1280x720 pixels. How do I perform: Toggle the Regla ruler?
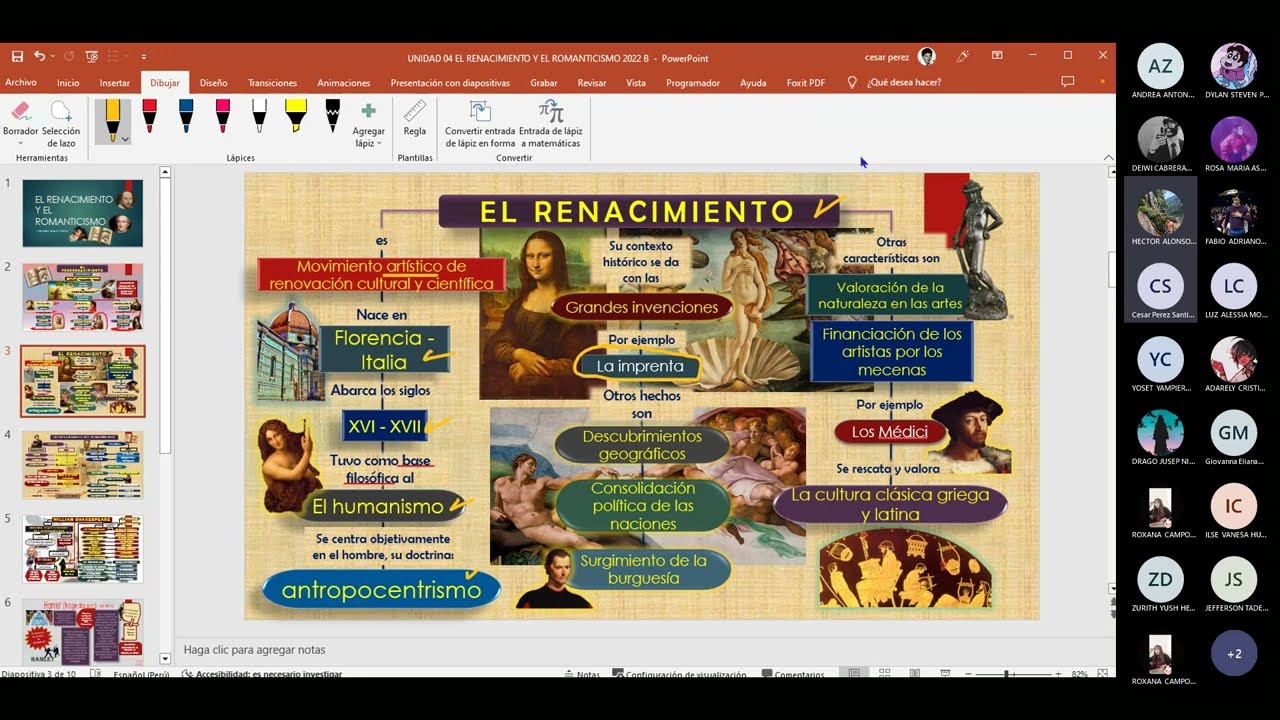[x=415, y=118]
